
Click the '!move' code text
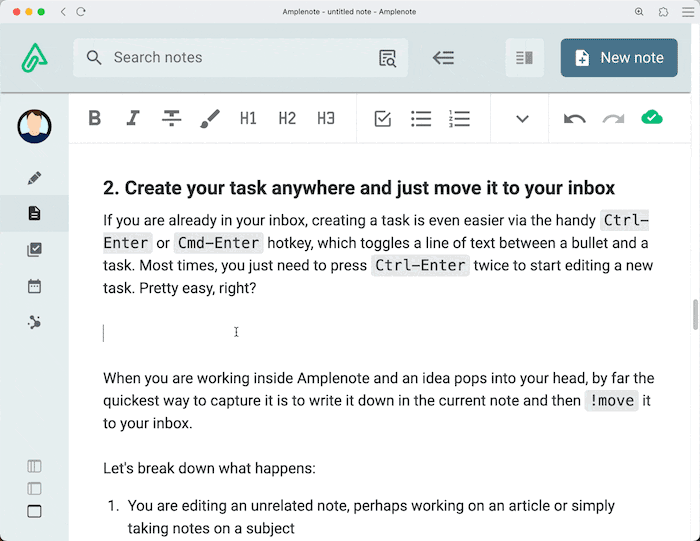612,400
